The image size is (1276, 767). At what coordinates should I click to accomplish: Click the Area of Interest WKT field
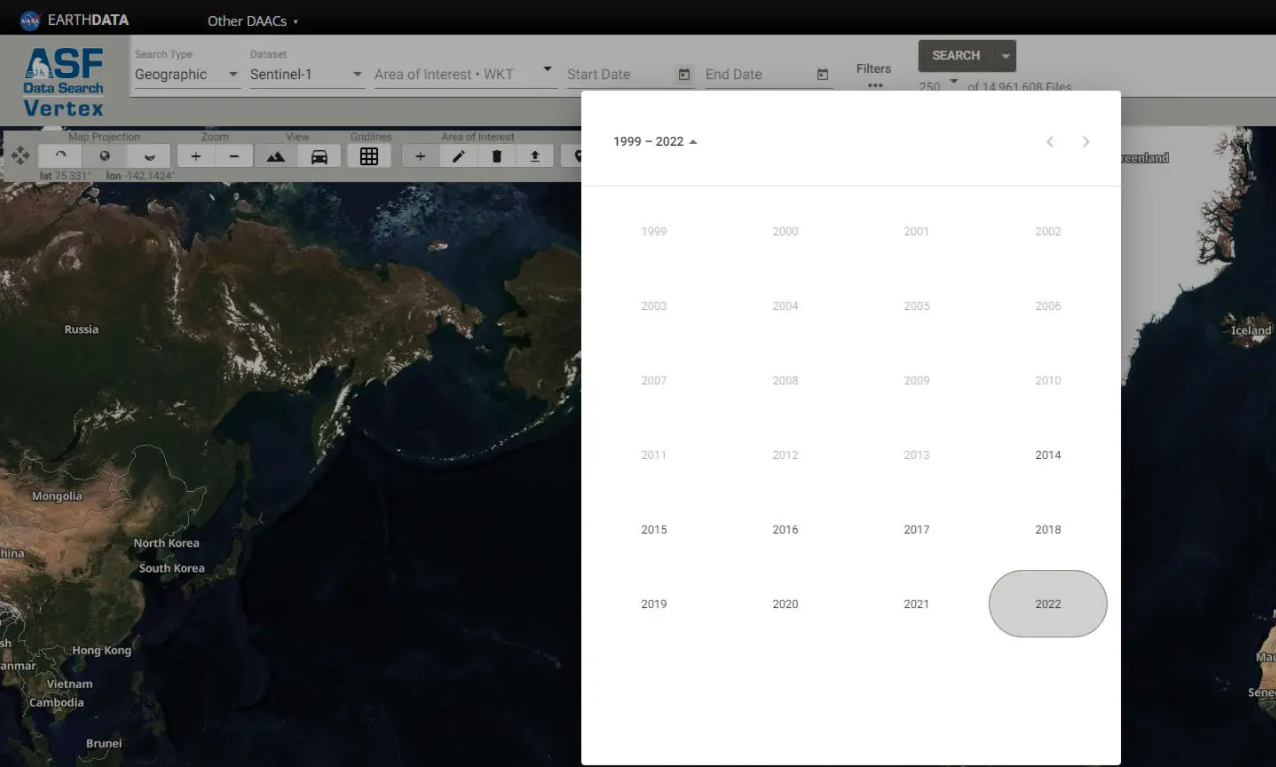(x=456, y=75)
